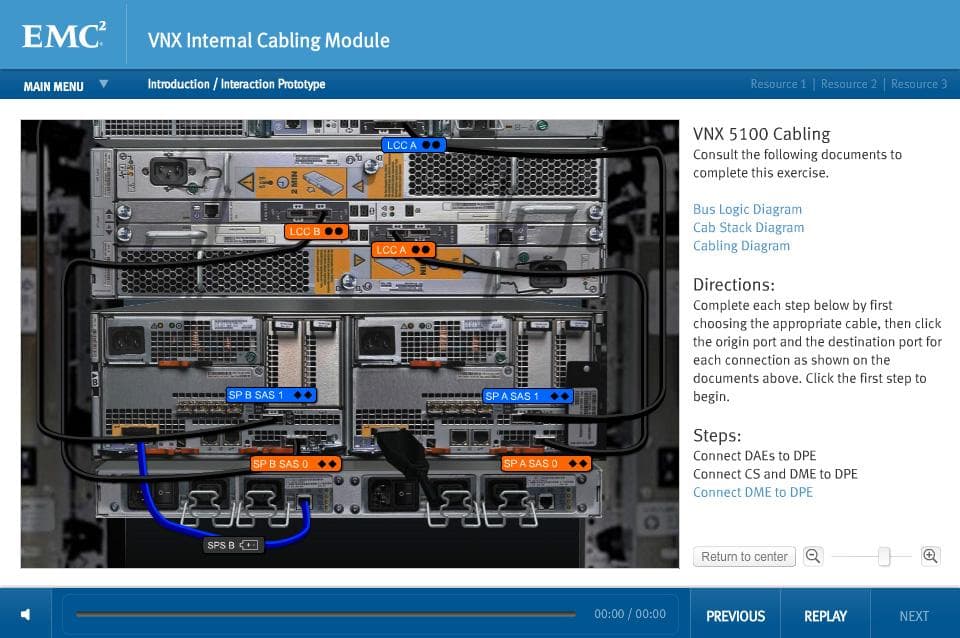Viewport: 960px width, 638px height.
Task: Select the SP A SAS 1 port
Action: click(527, 396)
